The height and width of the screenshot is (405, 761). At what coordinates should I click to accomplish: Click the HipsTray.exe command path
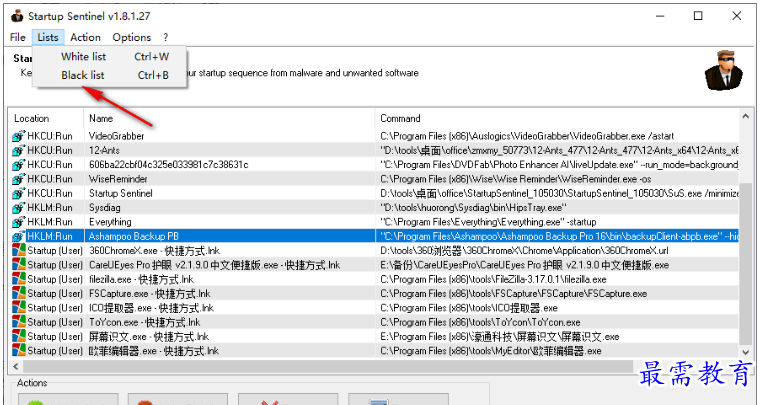coord(474,208)
